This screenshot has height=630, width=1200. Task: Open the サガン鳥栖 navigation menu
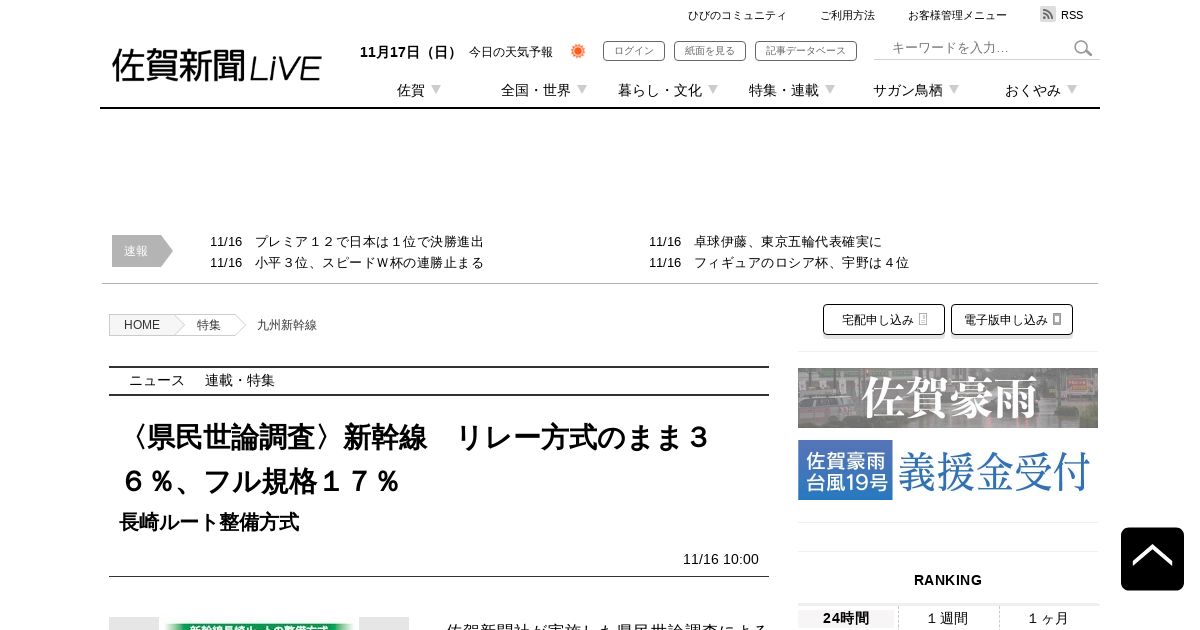[x=908, y=90]
